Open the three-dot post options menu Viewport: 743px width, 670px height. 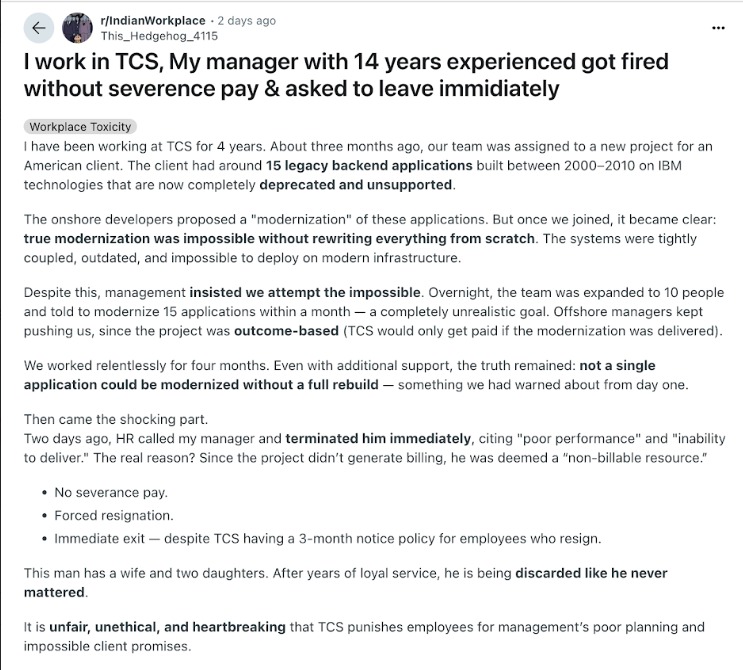(718, 27)
